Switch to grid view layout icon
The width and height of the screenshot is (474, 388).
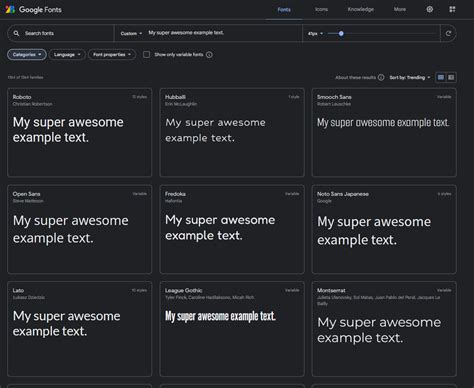(441, 77)
